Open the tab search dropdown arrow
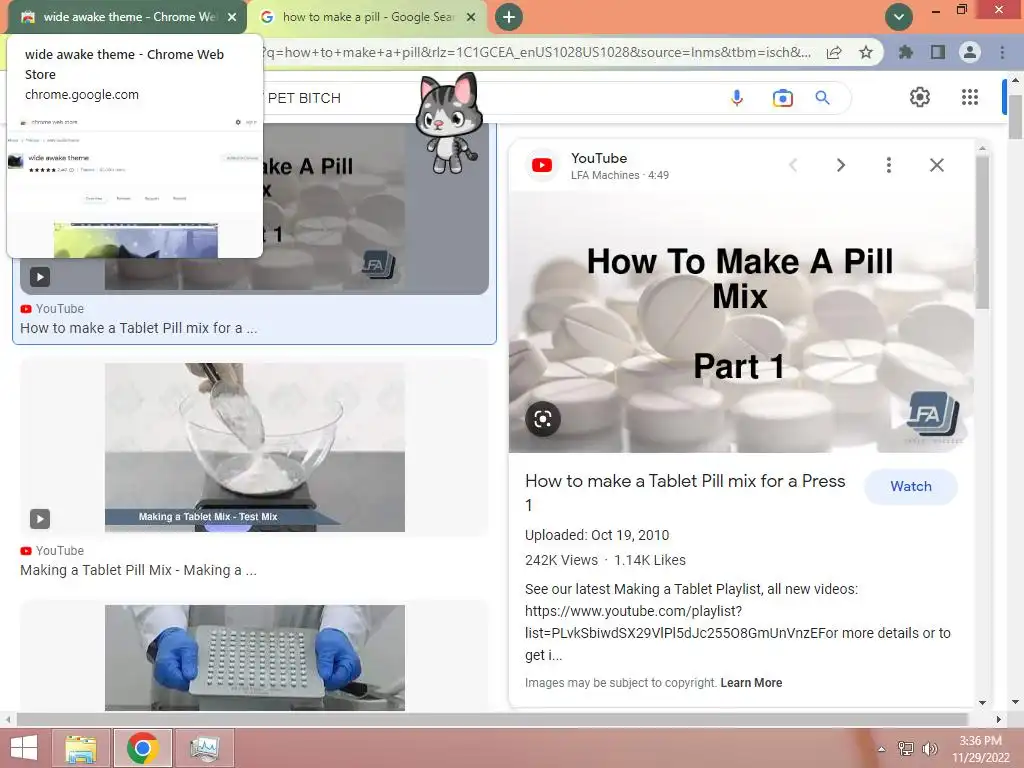Image resolution: width=1024 pixels, height=768 pixels. coord(899,17)
